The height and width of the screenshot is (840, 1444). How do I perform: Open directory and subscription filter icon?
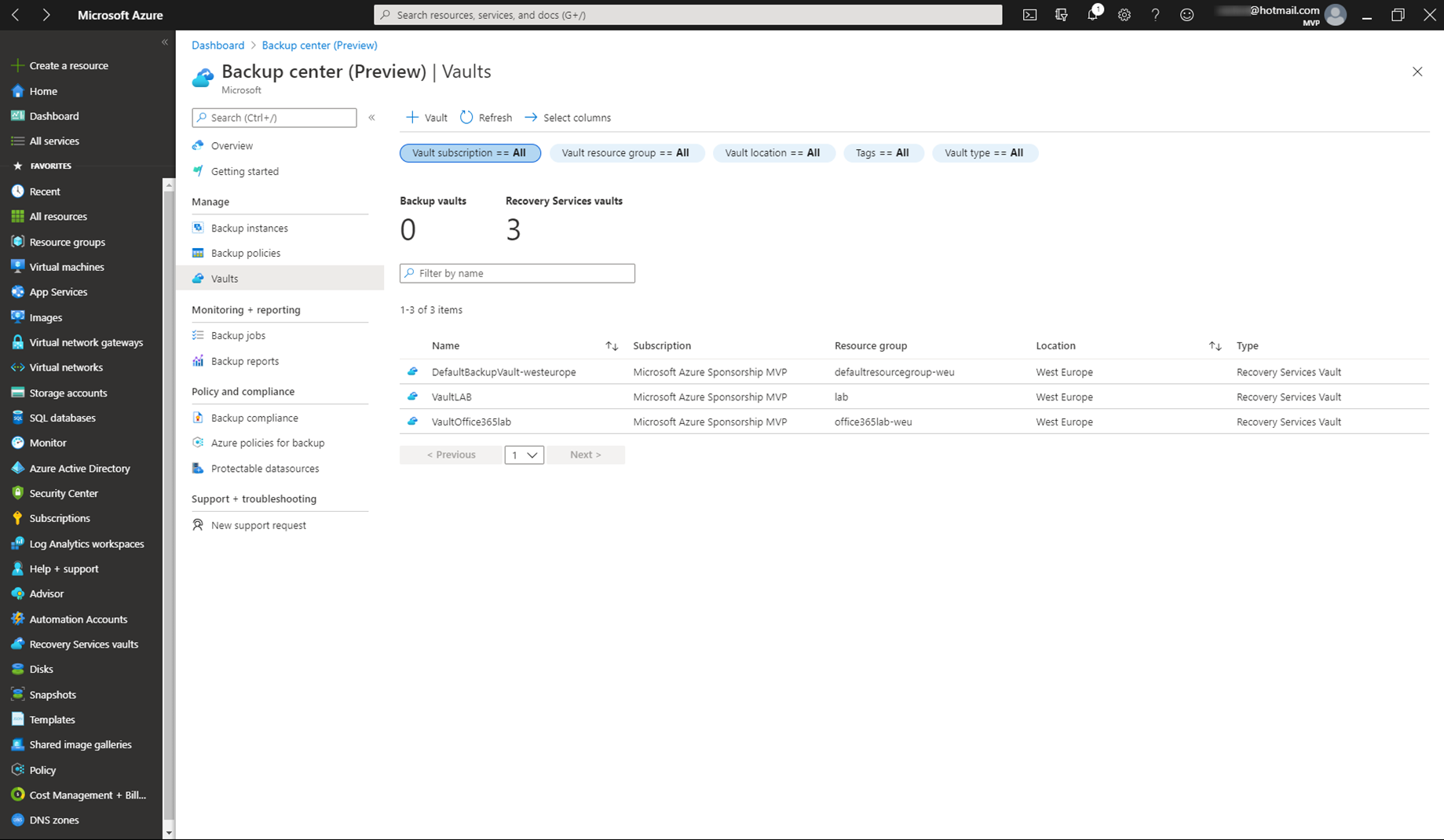point(1062,15)
